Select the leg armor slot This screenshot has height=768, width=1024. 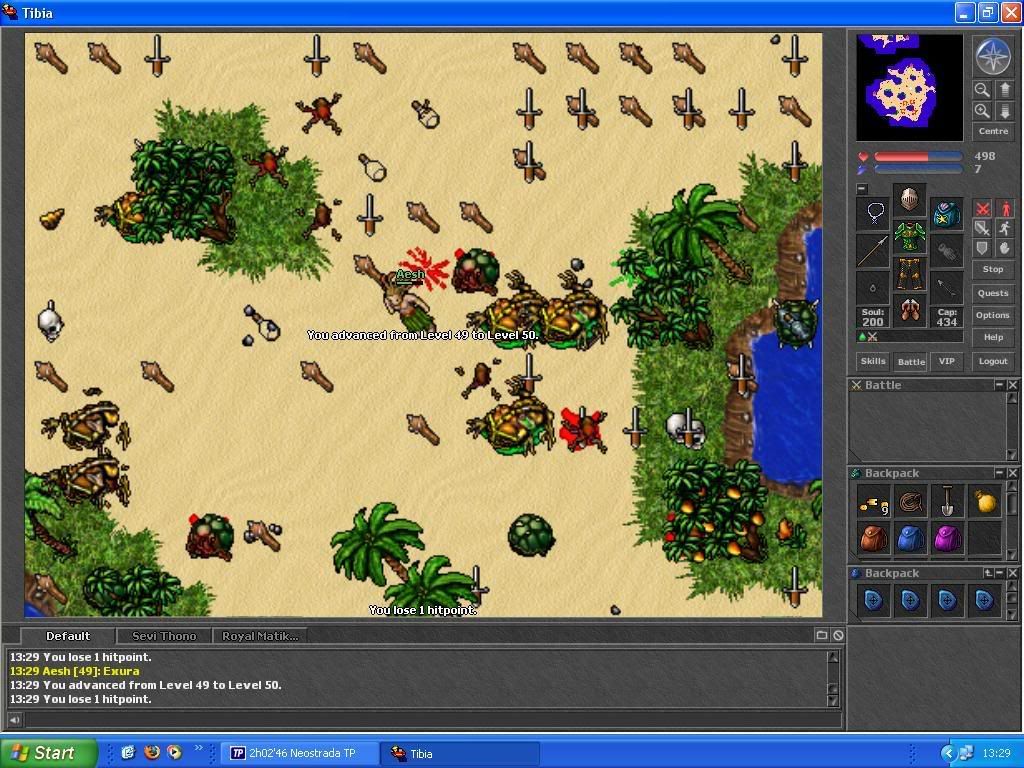pos(909,274)
